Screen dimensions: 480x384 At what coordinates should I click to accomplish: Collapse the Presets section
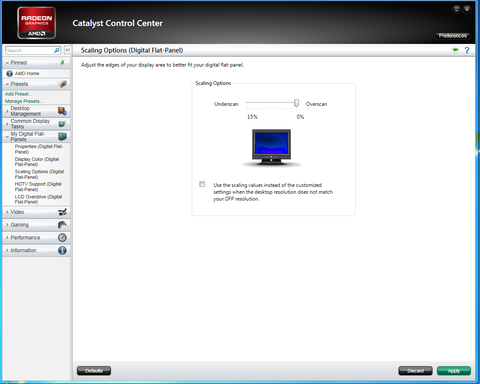click(7, 84)
